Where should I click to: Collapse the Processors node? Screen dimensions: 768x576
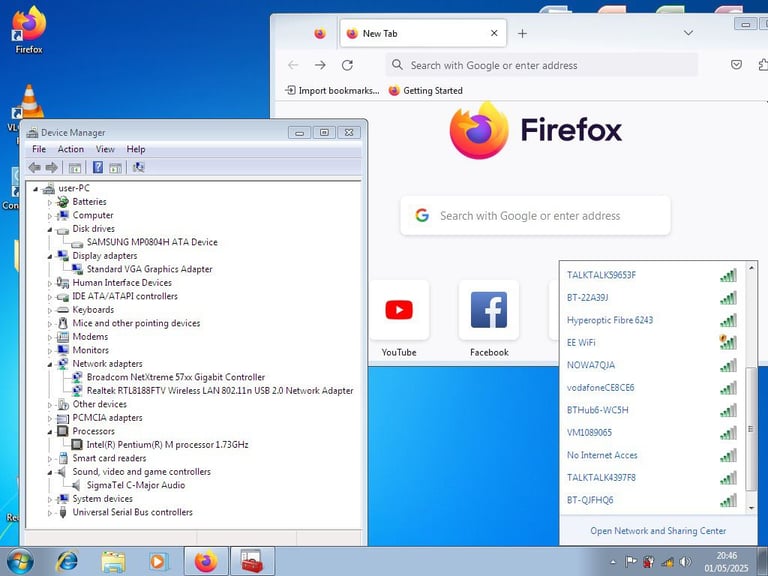tap(49, 432)
